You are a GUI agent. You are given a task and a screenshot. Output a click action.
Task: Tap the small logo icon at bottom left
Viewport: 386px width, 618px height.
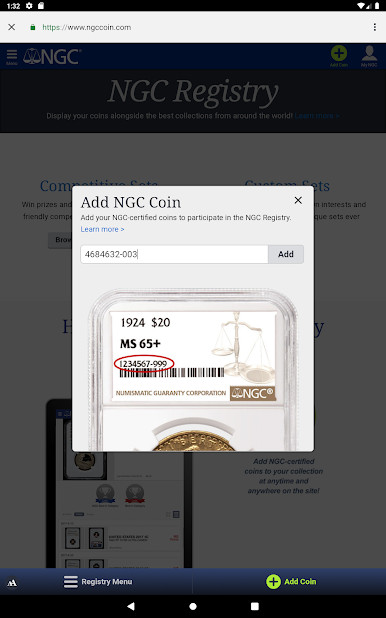(12, 583)
